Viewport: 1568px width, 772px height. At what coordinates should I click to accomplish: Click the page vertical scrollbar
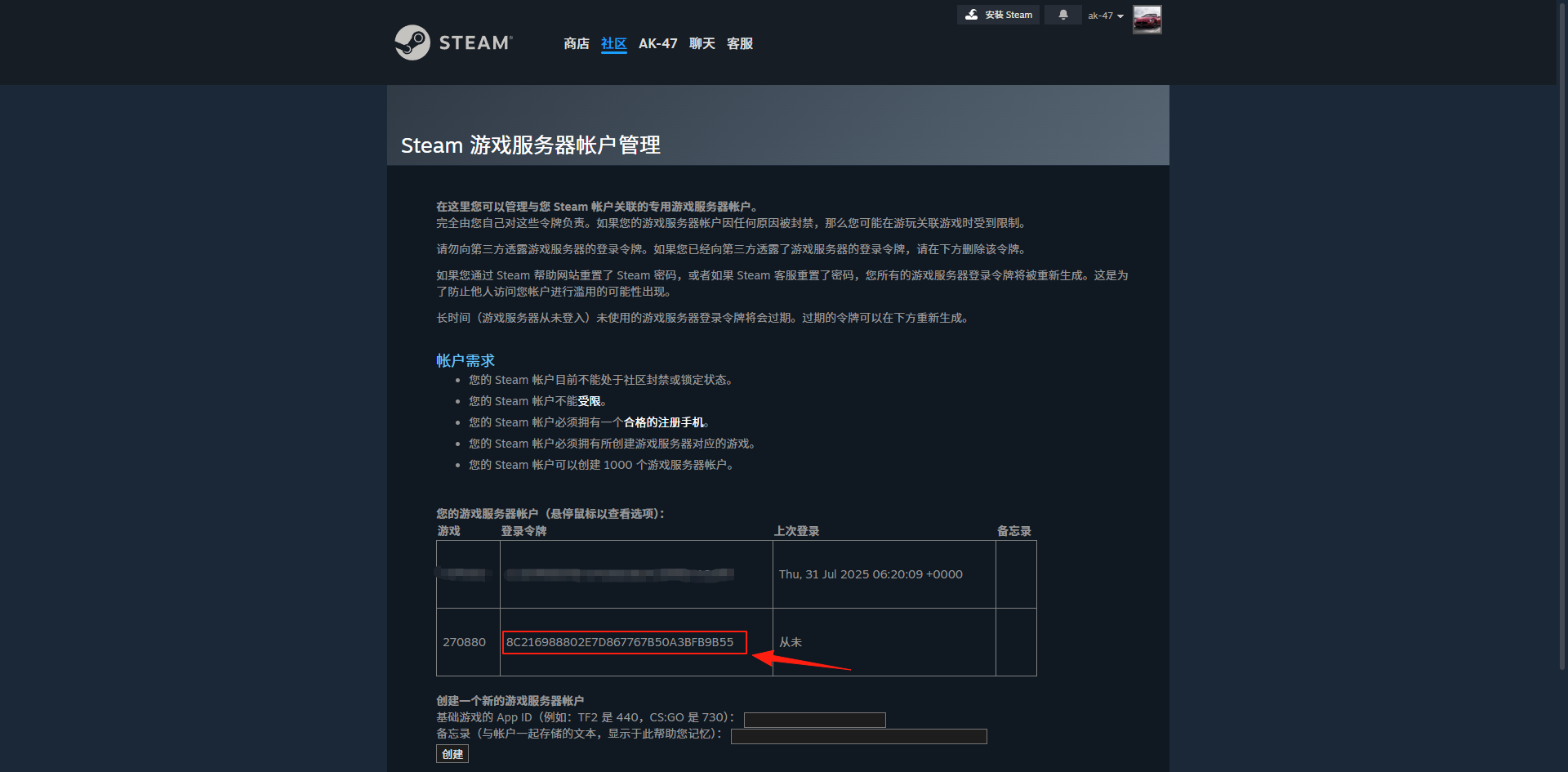pyautogui.click(x=1562, y=335)
